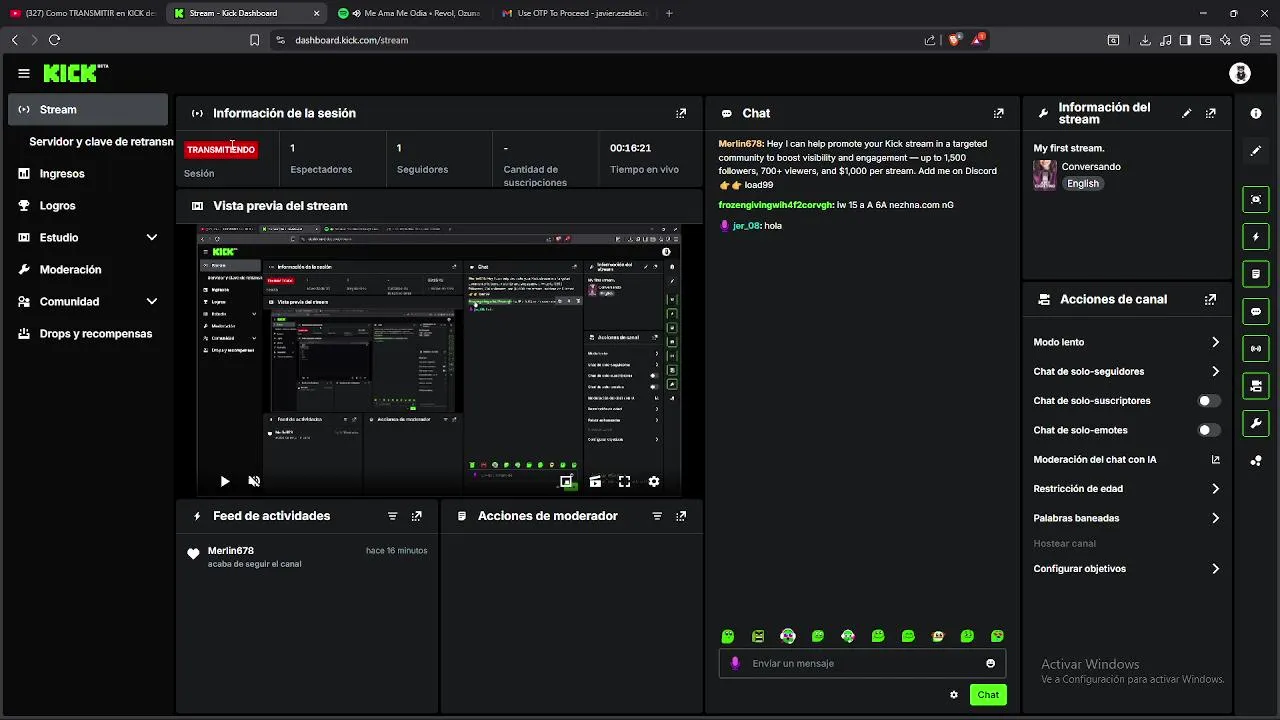Click username jer_08 in the chat
Viewport: 1280px width, 720px height.
tap(747, 226)
